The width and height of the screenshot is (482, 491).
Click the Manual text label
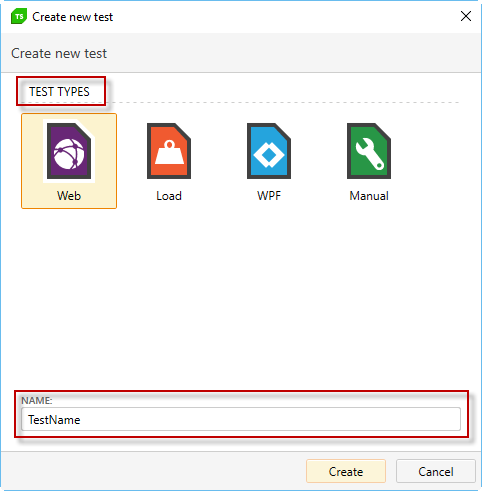click(369, 196)
